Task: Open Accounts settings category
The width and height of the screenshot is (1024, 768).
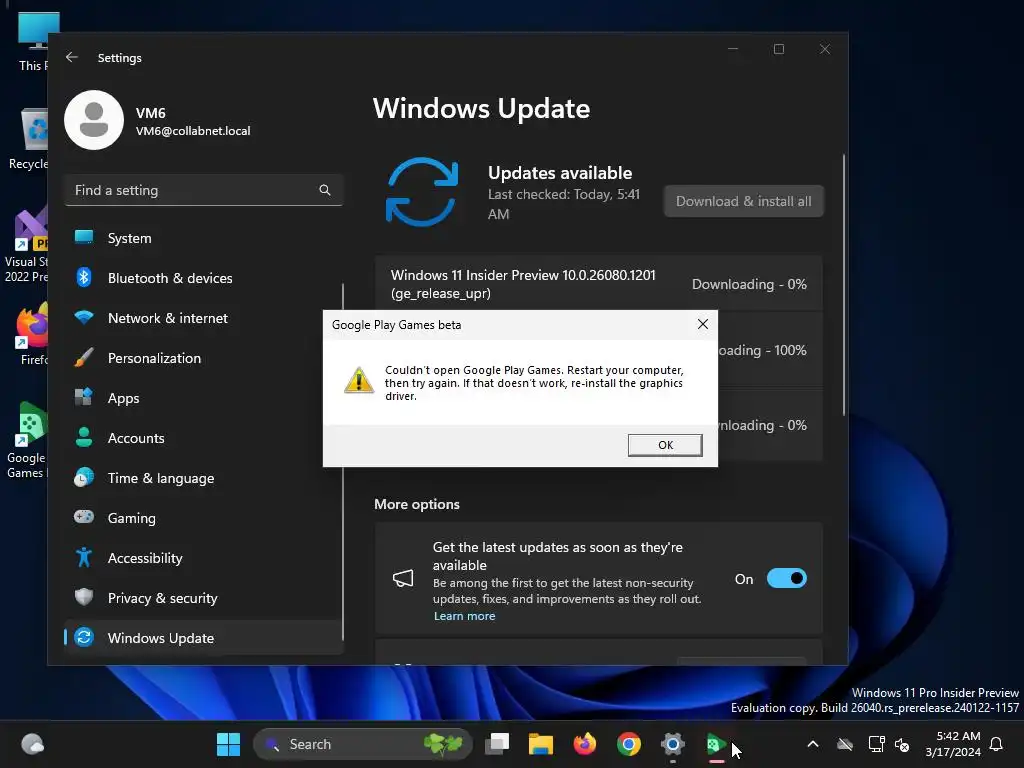Action: click(204, 438)
